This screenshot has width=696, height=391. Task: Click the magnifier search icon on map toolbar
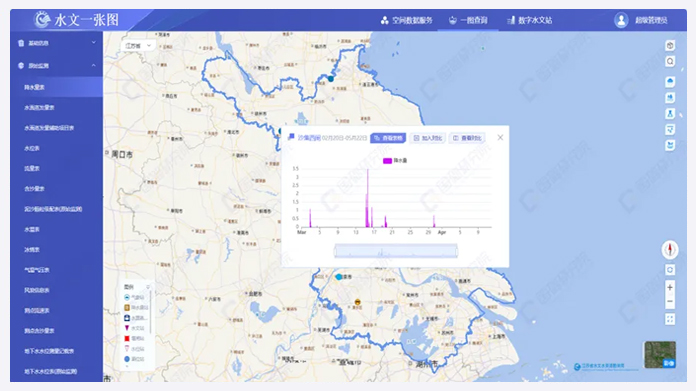point(670,61)
